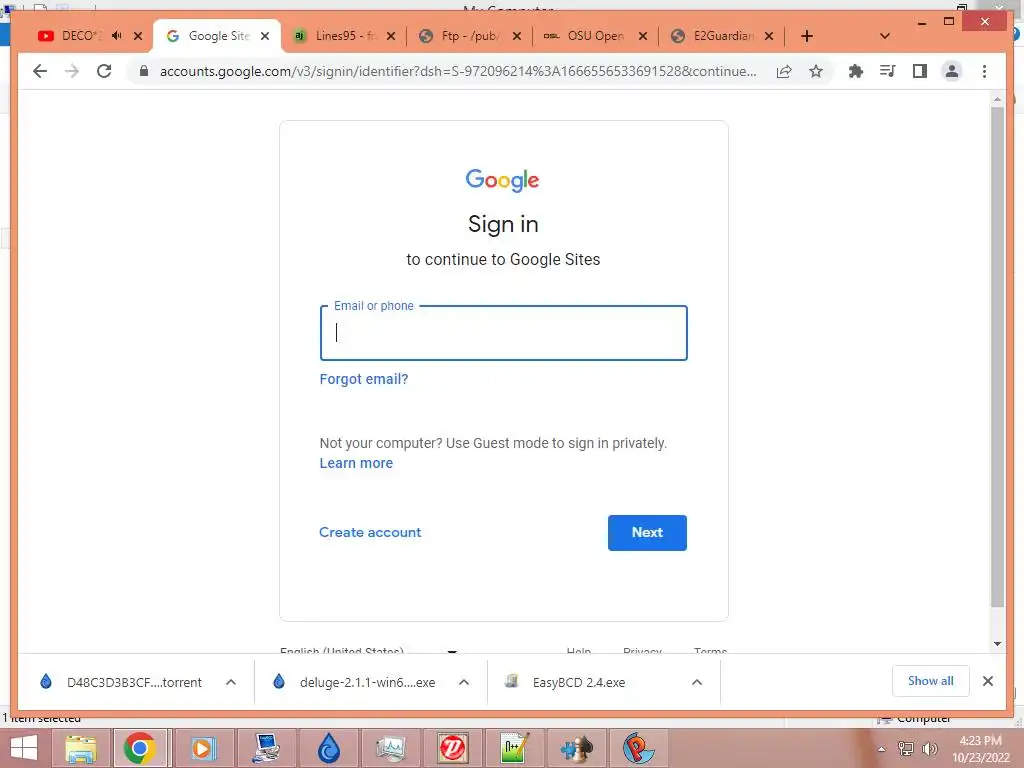Open File Explorer from the taskbar
Screen dimensions: 1024x768
coord(81,748)
